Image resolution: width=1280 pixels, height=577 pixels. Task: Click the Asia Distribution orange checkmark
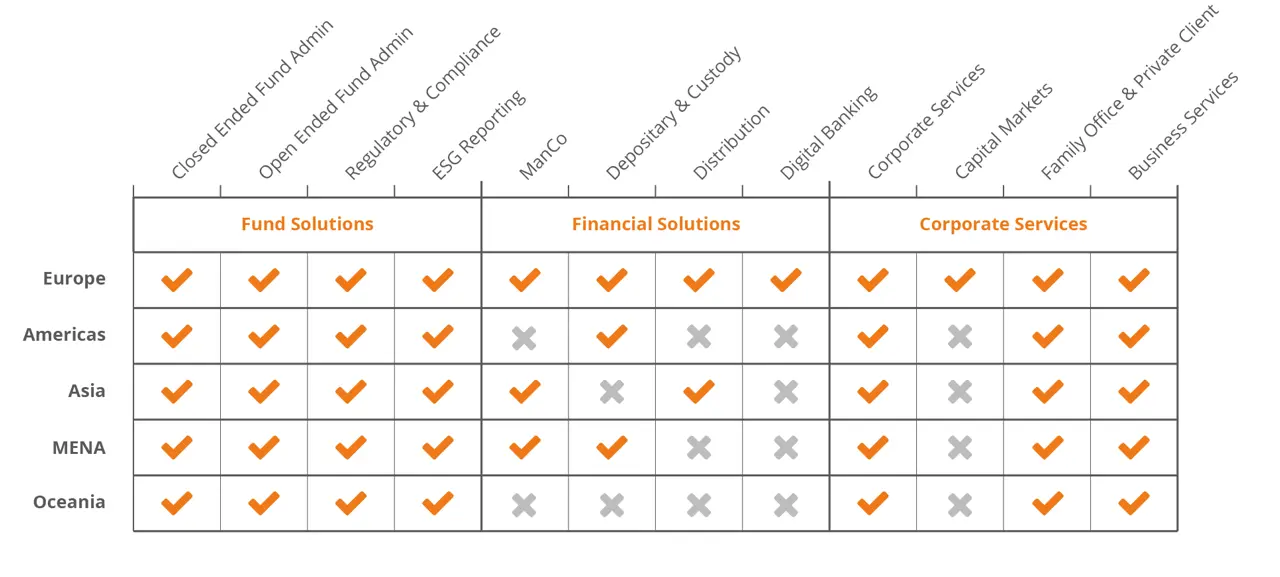click(x=699, y=392)
